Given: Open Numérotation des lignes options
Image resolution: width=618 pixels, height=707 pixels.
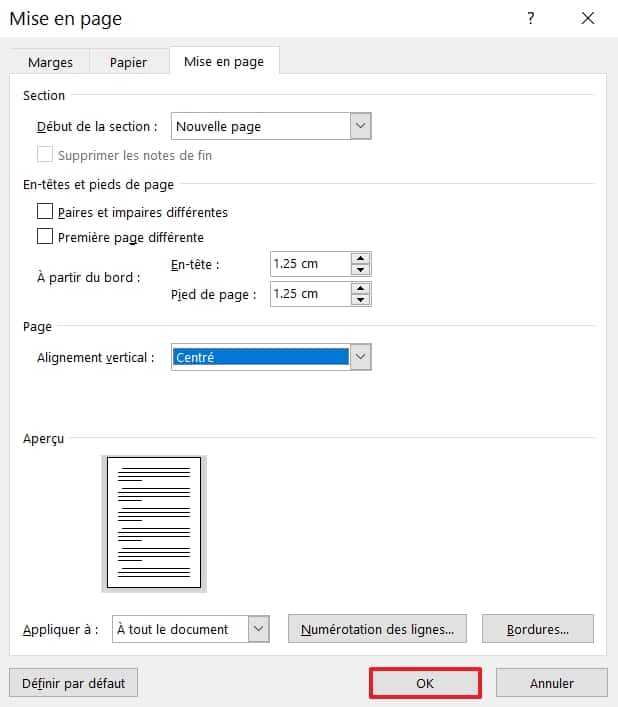Looking at the screenshot, I should pyautogui.click(x=377, y=629).
